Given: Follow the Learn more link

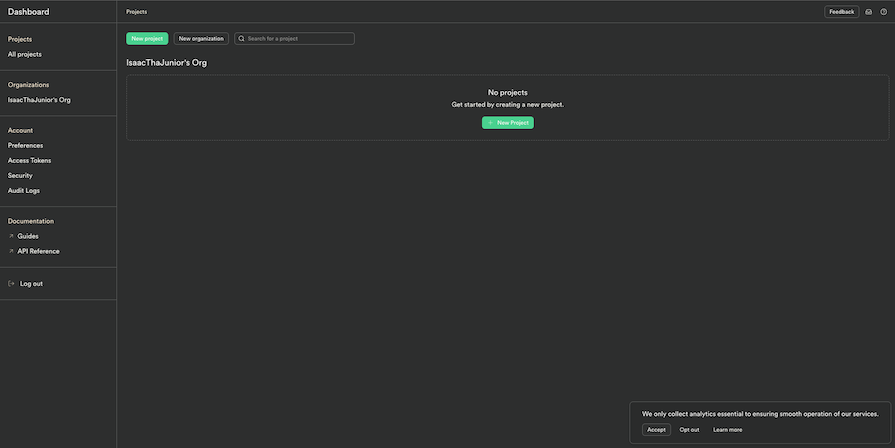Looking at the screenshot, I should point(727,430).
